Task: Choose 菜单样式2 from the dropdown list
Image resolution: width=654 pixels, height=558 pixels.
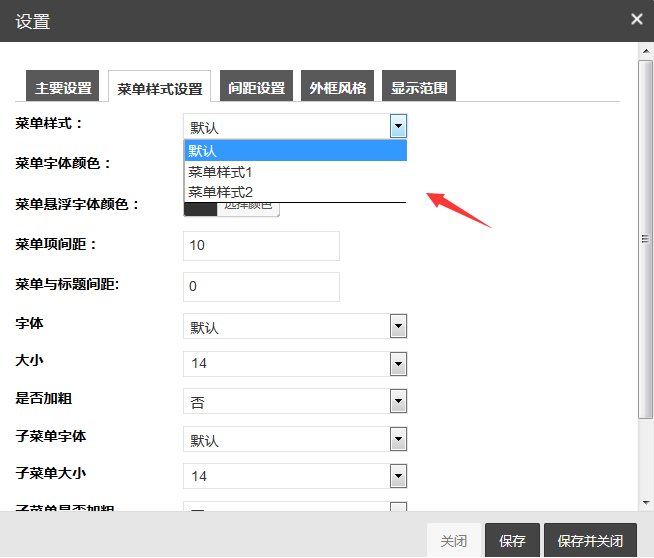Action: (295, 192)
